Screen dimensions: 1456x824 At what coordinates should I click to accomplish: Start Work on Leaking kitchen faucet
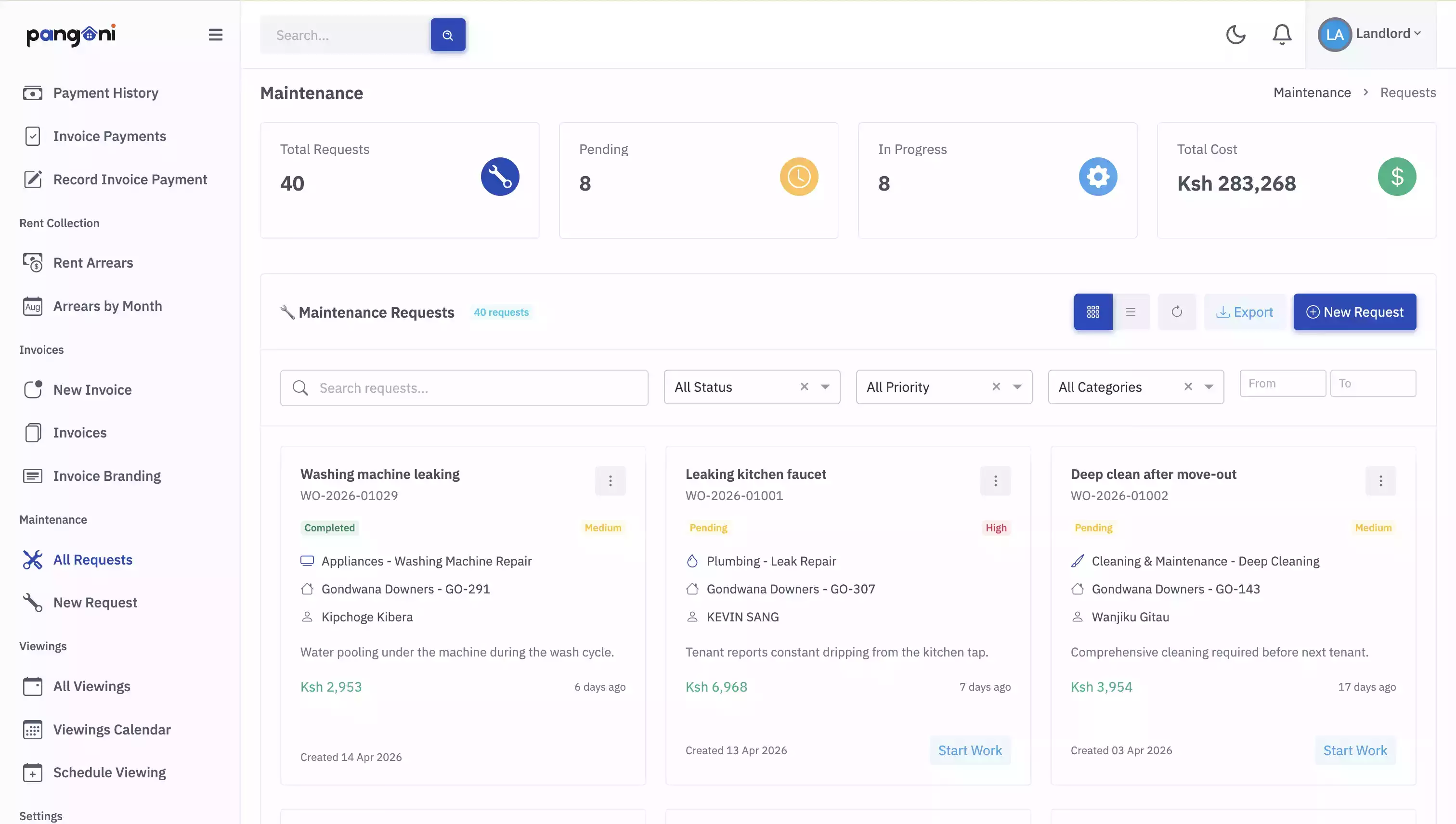point(970,750)
